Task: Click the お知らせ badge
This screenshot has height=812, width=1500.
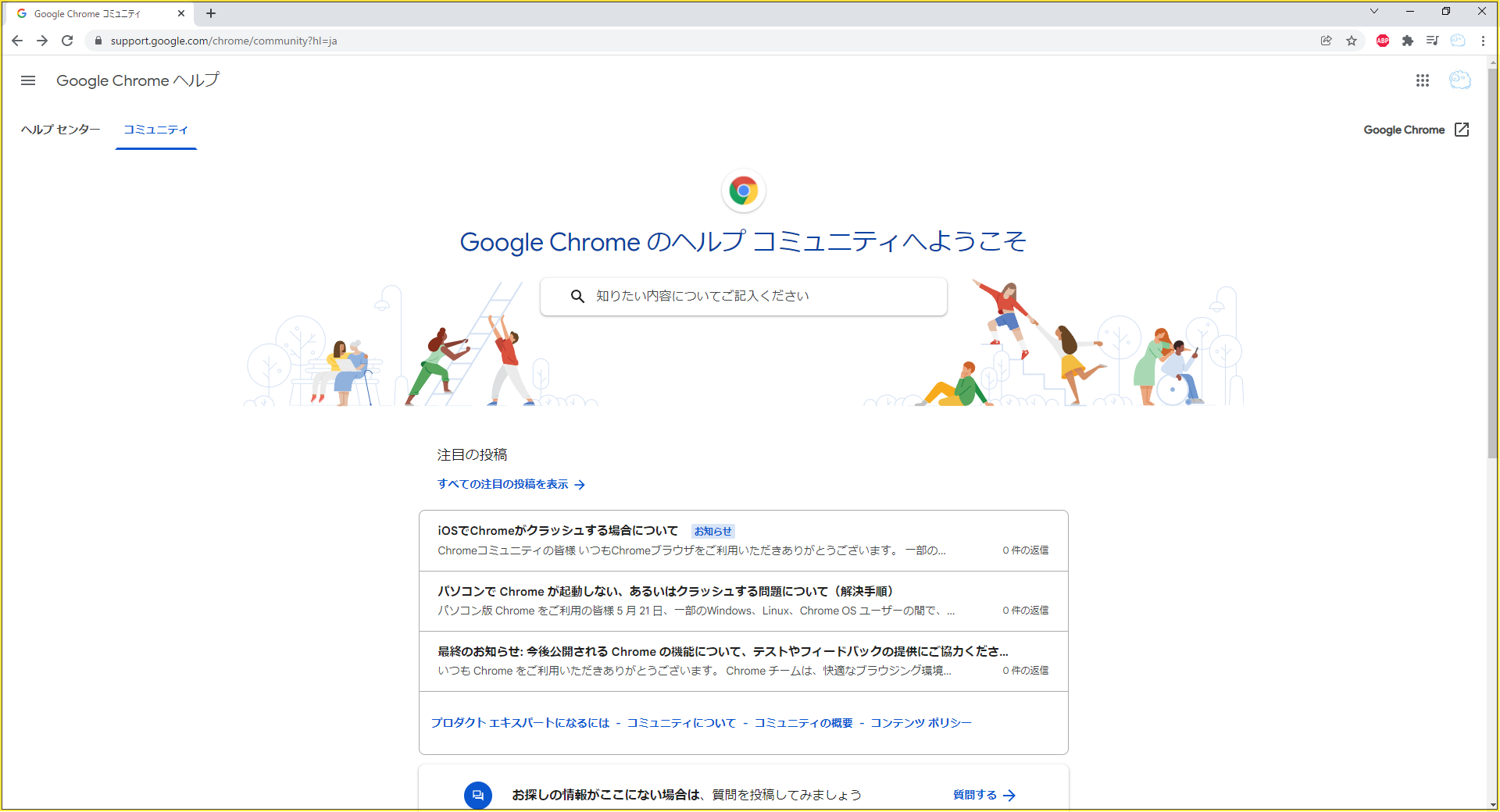Action: (713, 531)
